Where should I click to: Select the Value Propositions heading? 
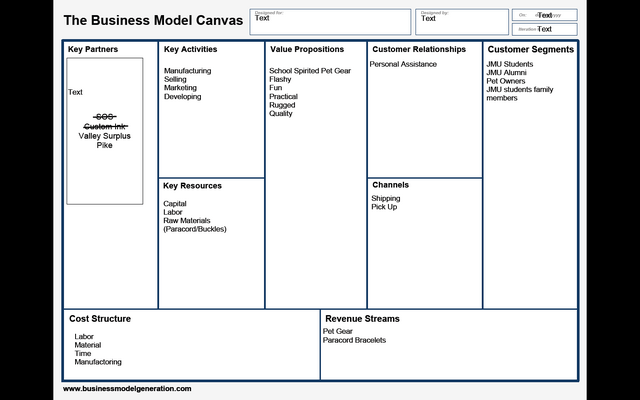pyautogui.click(x=307, y=49)
